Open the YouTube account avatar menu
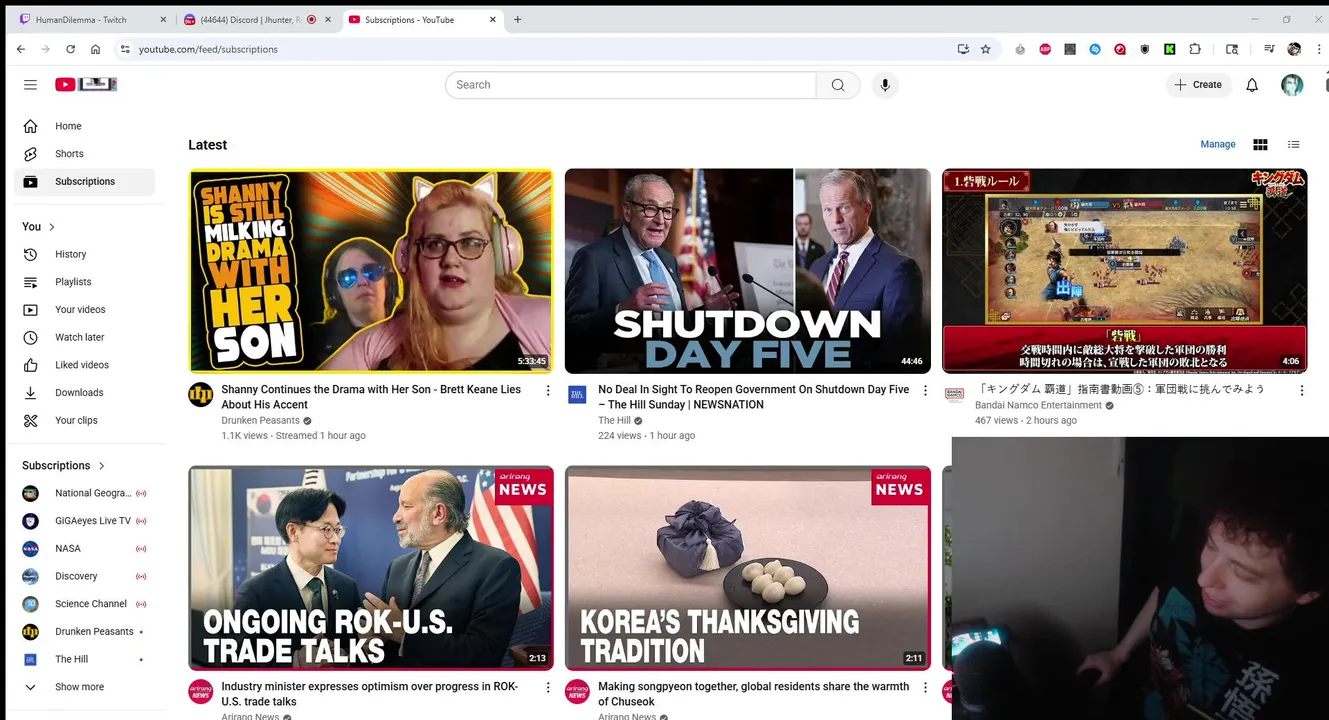This screenshot has width=1329, height=720. 1292,85
